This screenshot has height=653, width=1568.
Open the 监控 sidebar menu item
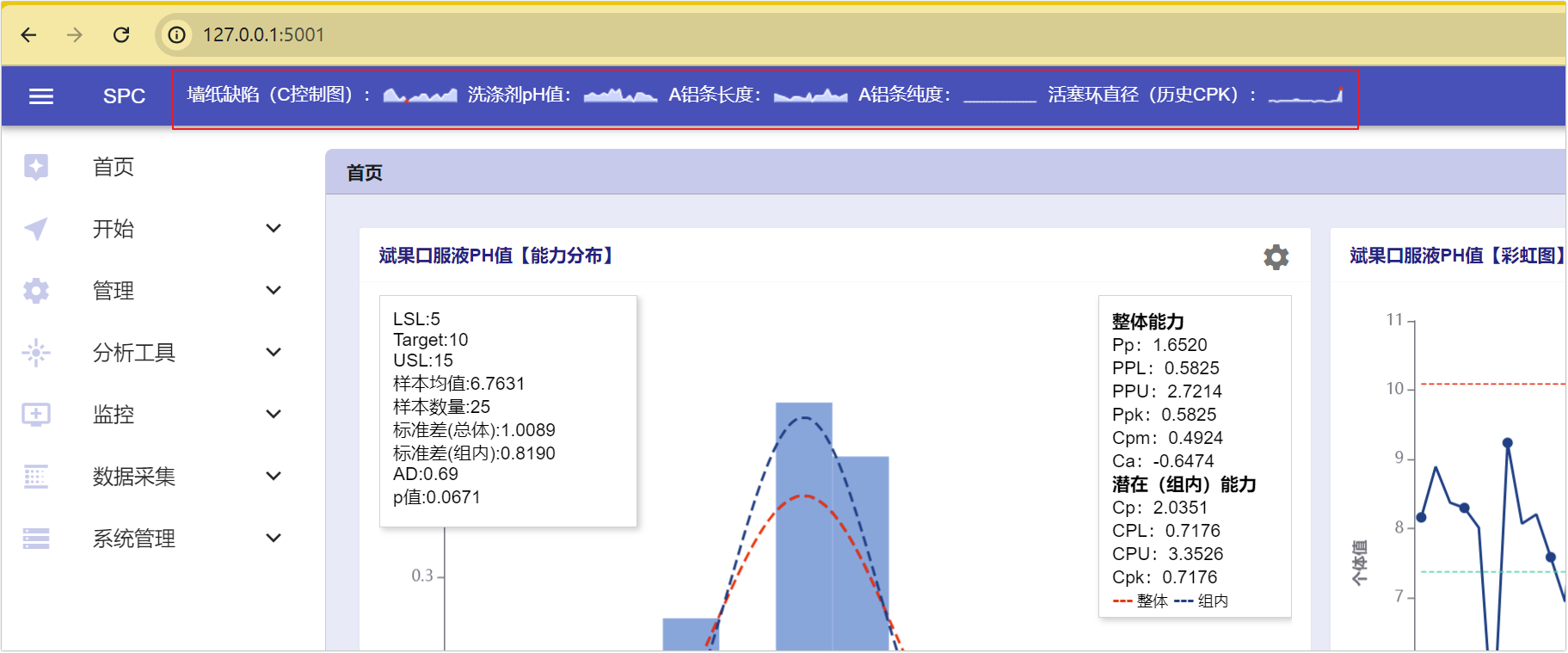pos(114,415)
